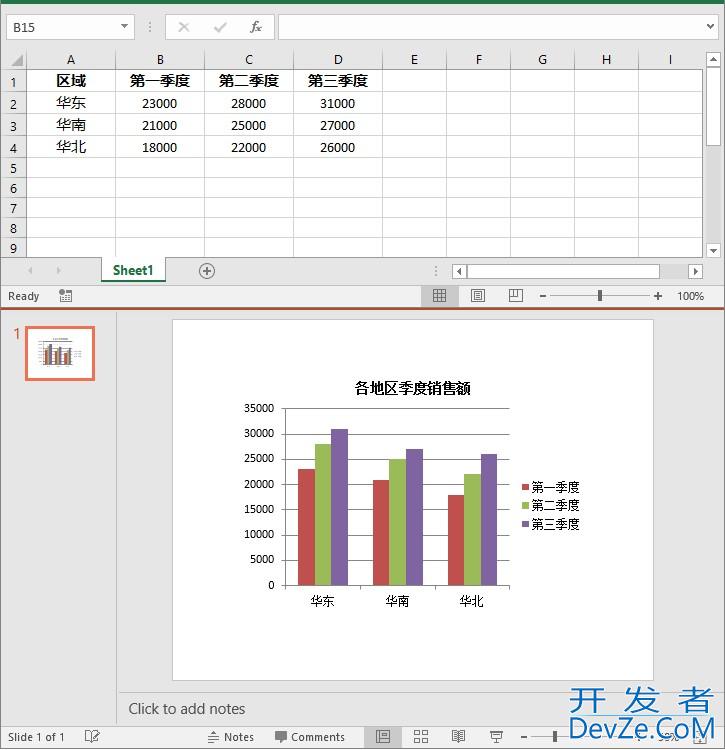The height and width of the screenshot is (750, 725).
Task: Click the cell with value 28000
Action: coord(249,103)
